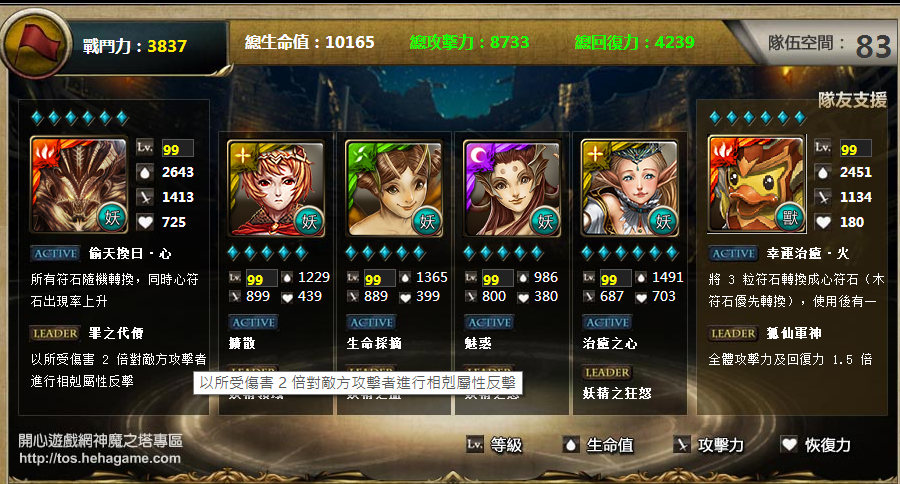The height and width of the screenshot is (484, 900).
Task: Open the tos.hehagame.com link
Action: coord(100,458)
